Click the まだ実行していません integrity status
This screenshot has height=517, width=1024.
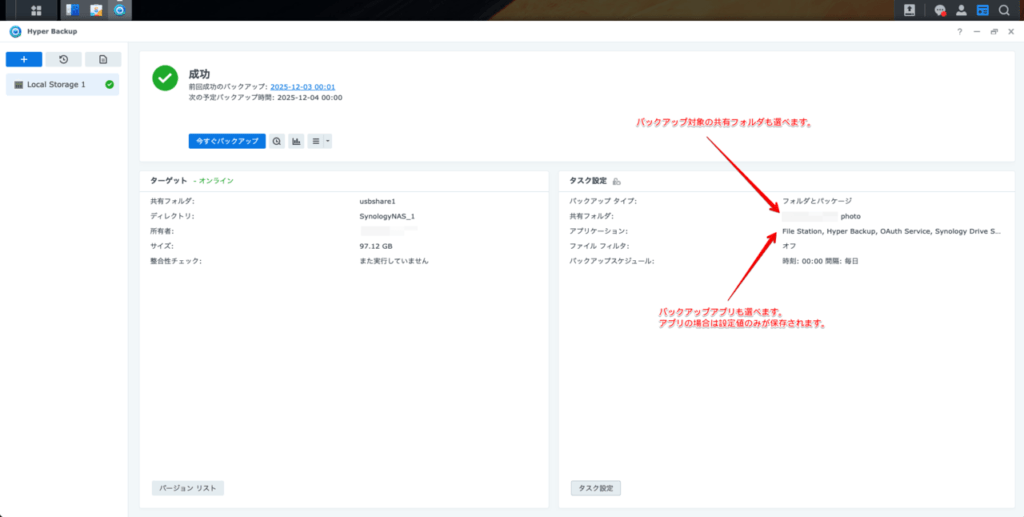click(394, 261)
